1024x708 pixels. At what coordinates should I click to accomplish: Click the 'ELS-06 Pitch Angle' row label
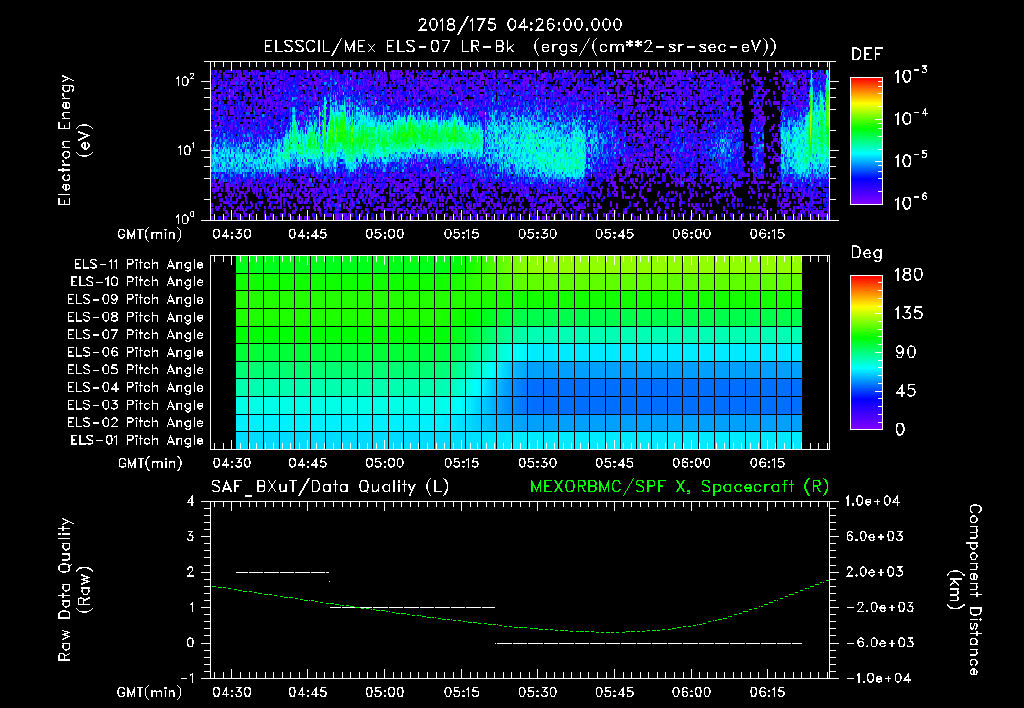[x=136, y=353]
